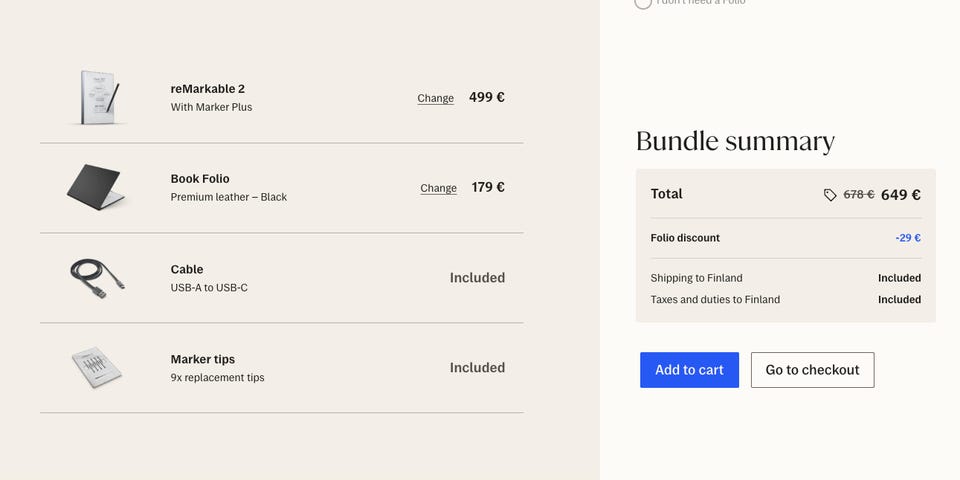This screenshot has width=960, height=480.
Task: Click the Book Folio product title
Action: 200,178
